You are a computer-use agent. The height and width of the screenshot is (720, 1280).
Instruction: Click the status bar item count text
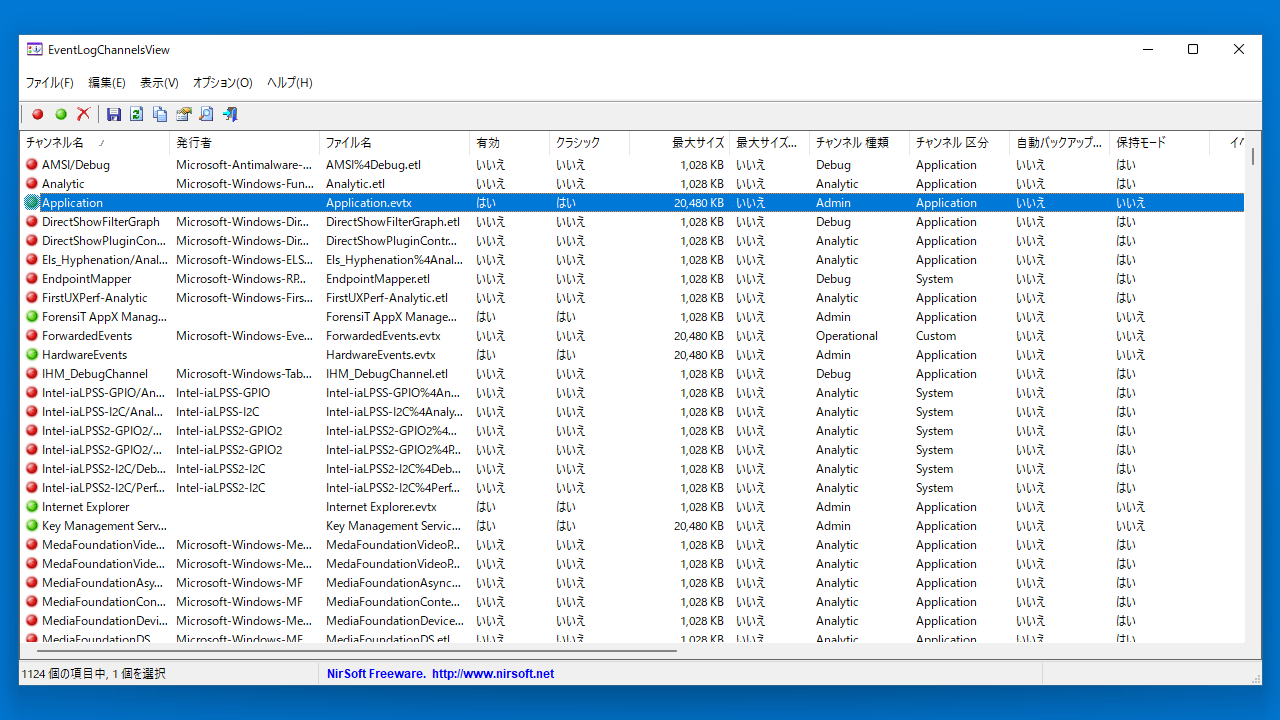pyautogui.click(x=94, y=674)
